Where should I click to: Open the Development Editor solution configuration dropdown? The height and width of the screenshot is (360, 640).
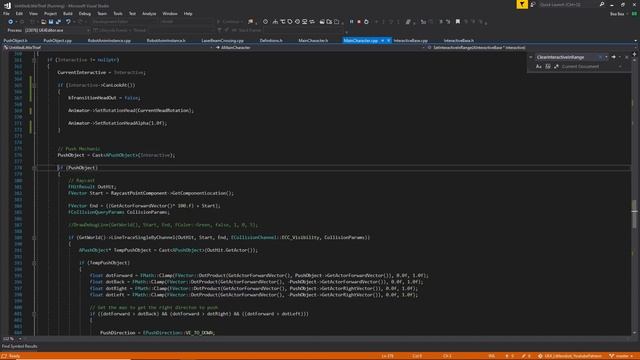[124, 22]
